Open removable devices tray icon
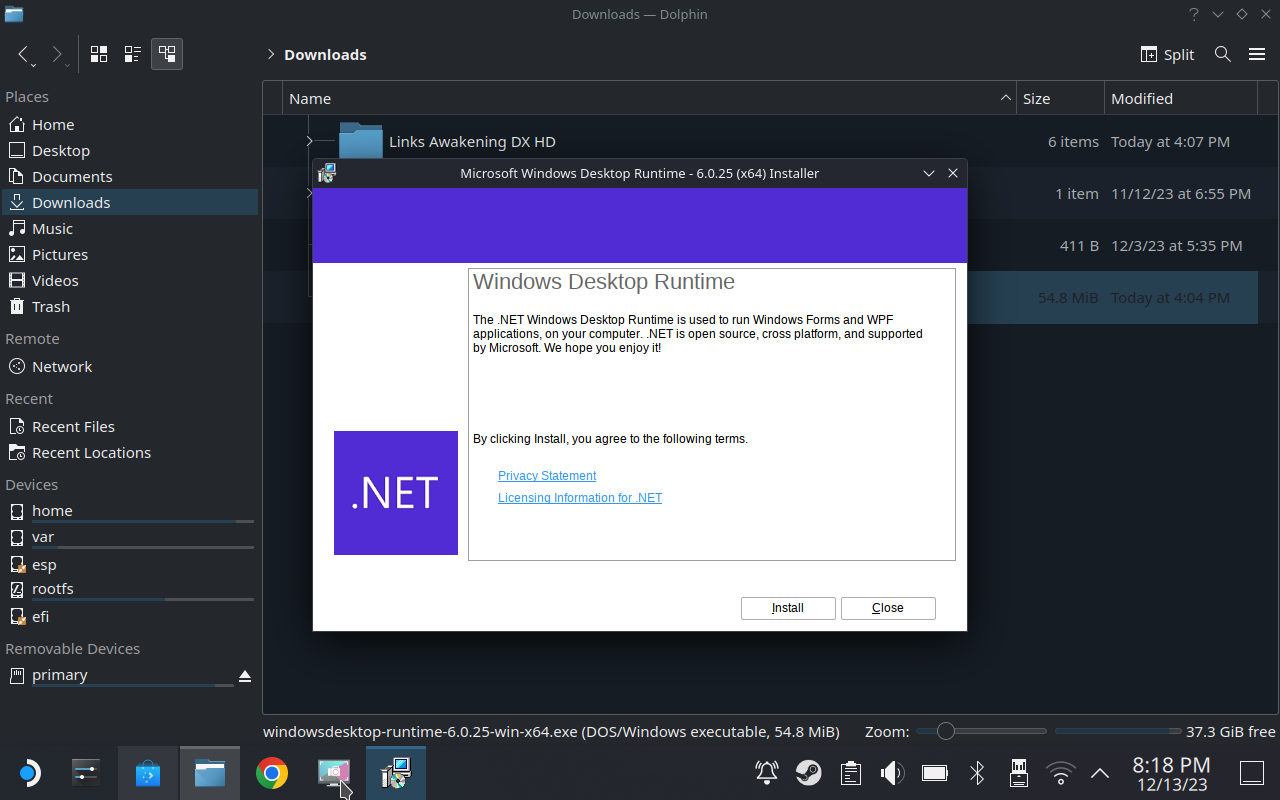Image resolution: width=1280 pixels, height=800 pixels. 1019,773
